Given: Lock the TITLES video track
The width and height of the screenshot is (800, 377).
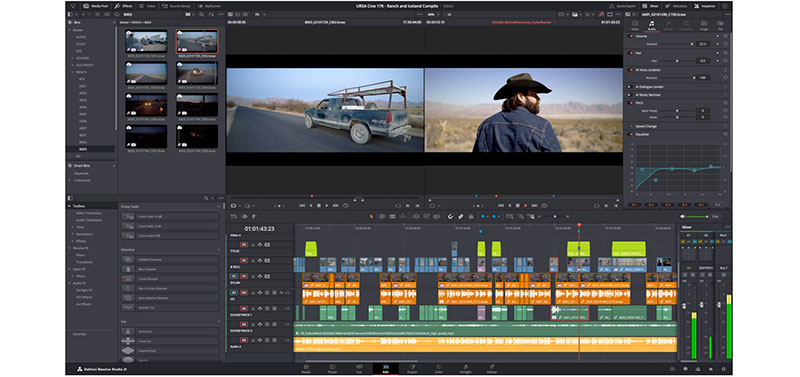Looking at the screenshot, I should 253,244.
